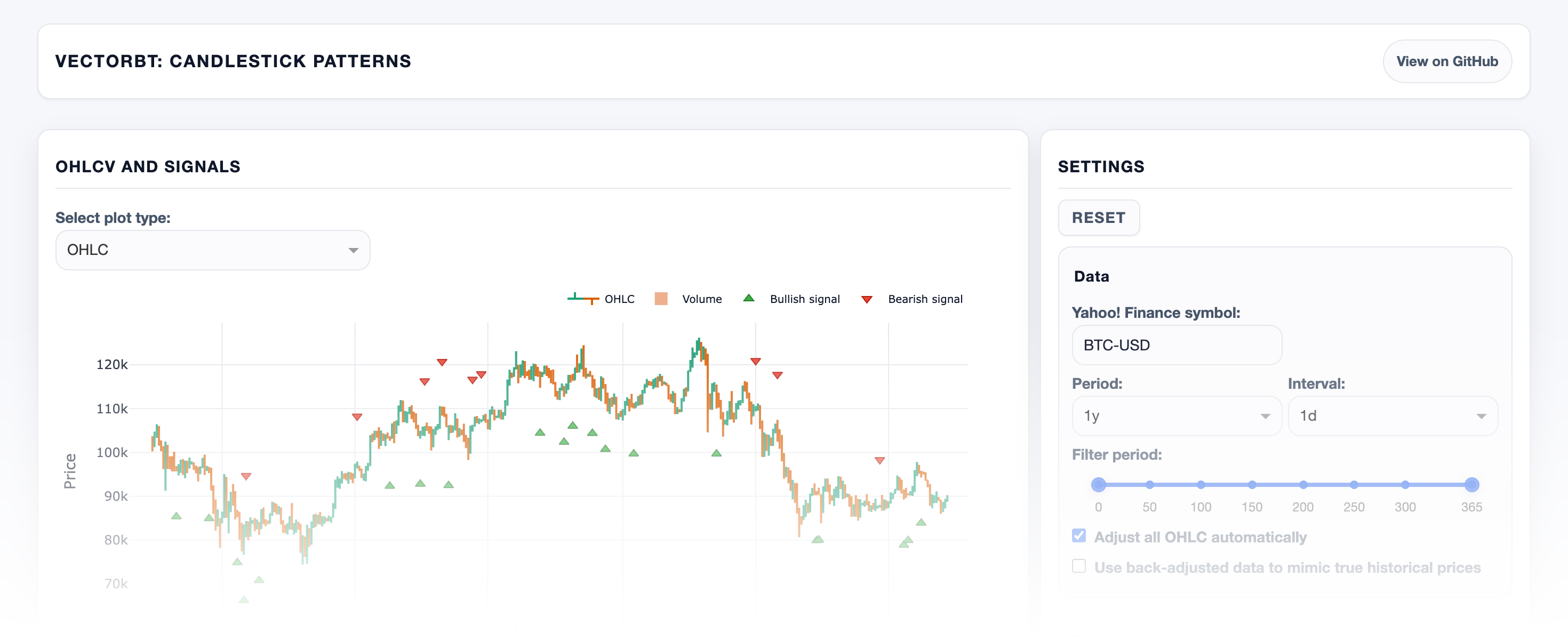
Task: Click the bearish triangle near 94k left side
Action: 246,476
